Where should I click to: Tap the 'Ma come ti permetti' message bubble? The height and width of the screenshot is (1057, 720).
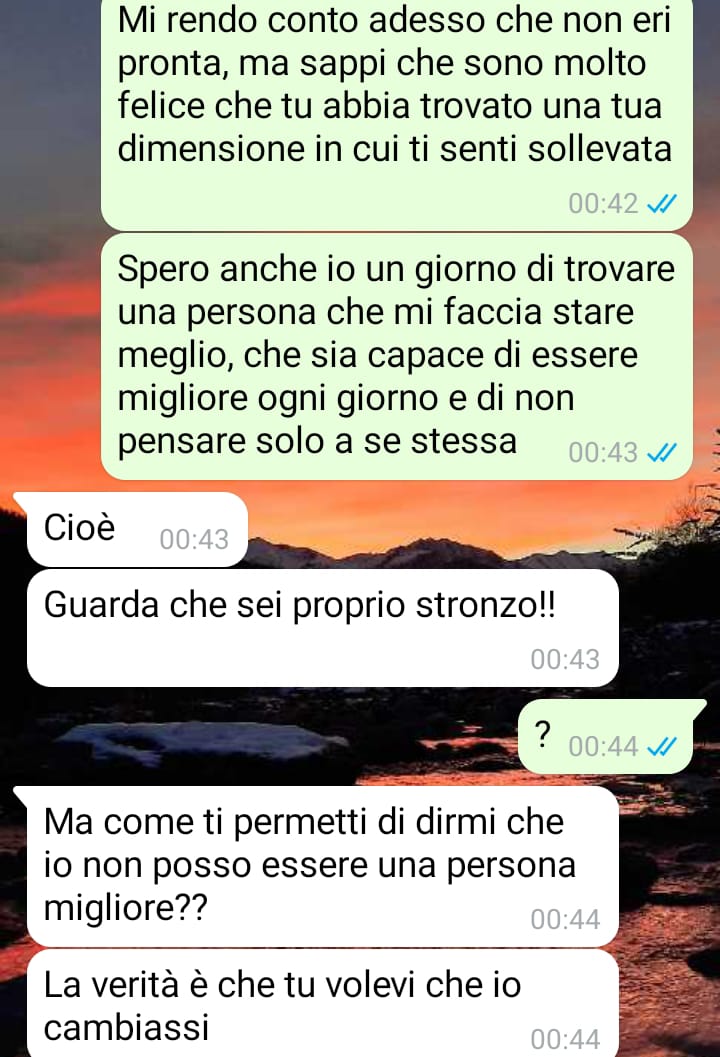click(x=322, y=866)
